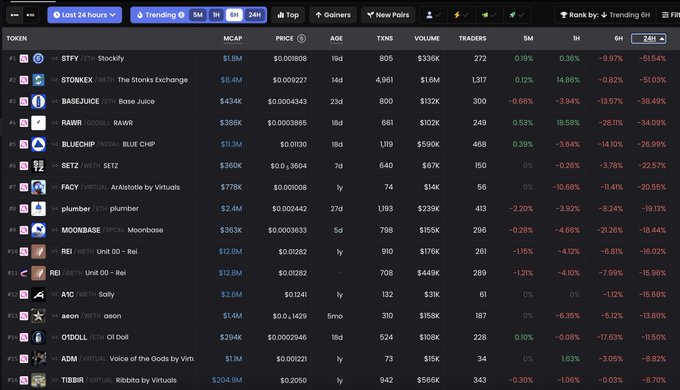Screen dimensions: 680x390
Task: Expand the green megaphone dropdown
Action: click(489, 15)
